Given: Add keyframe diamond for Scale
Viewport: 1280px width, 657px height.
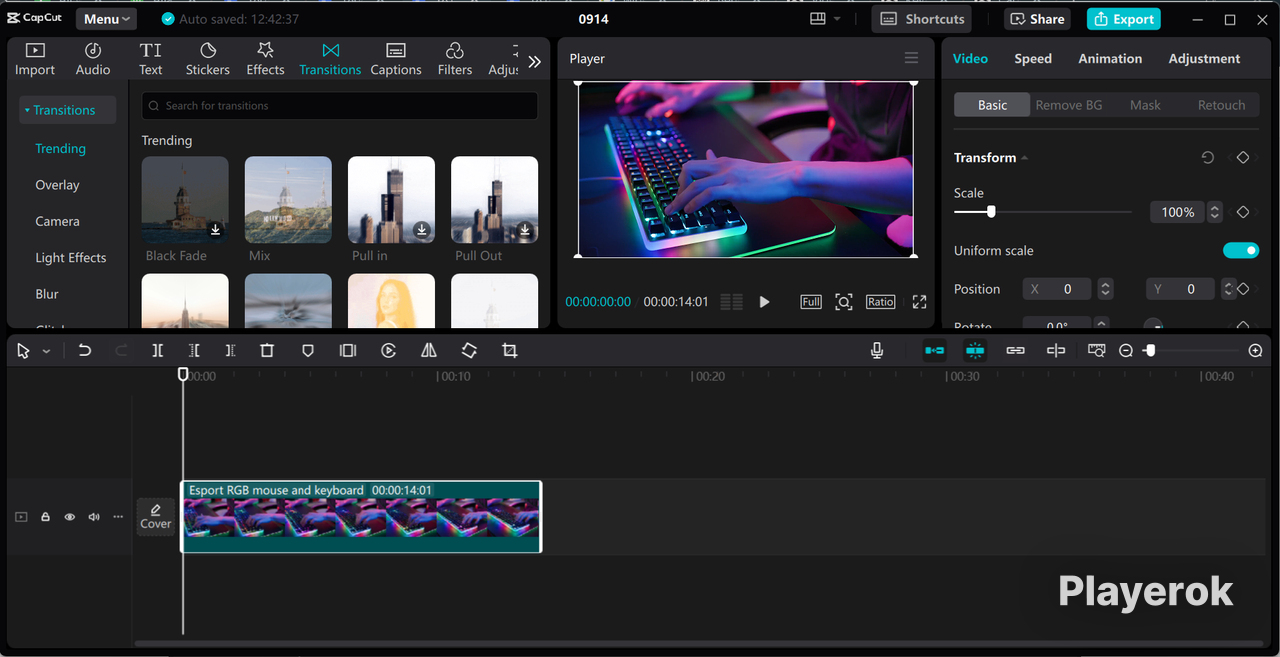Looking at the screenshot, I should tap(1243, 212).
